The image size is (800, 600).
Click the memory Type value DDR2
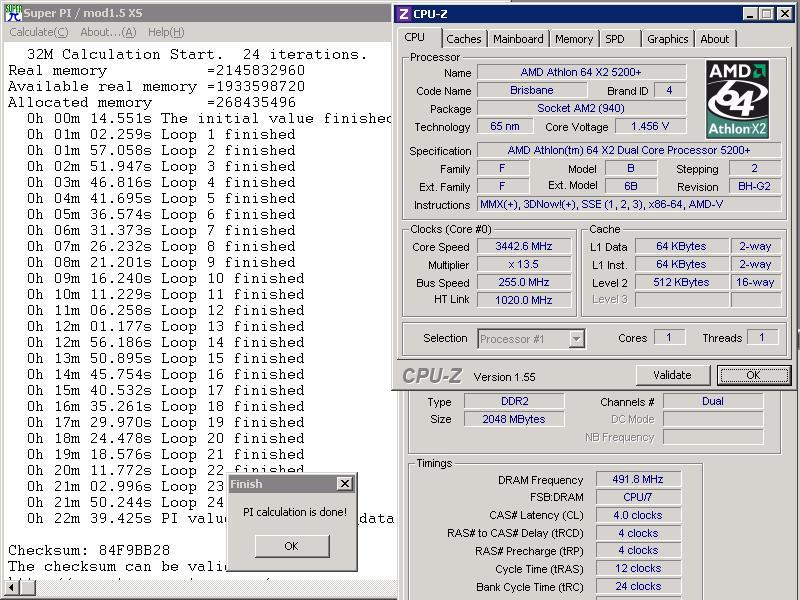tap(514, 401)
